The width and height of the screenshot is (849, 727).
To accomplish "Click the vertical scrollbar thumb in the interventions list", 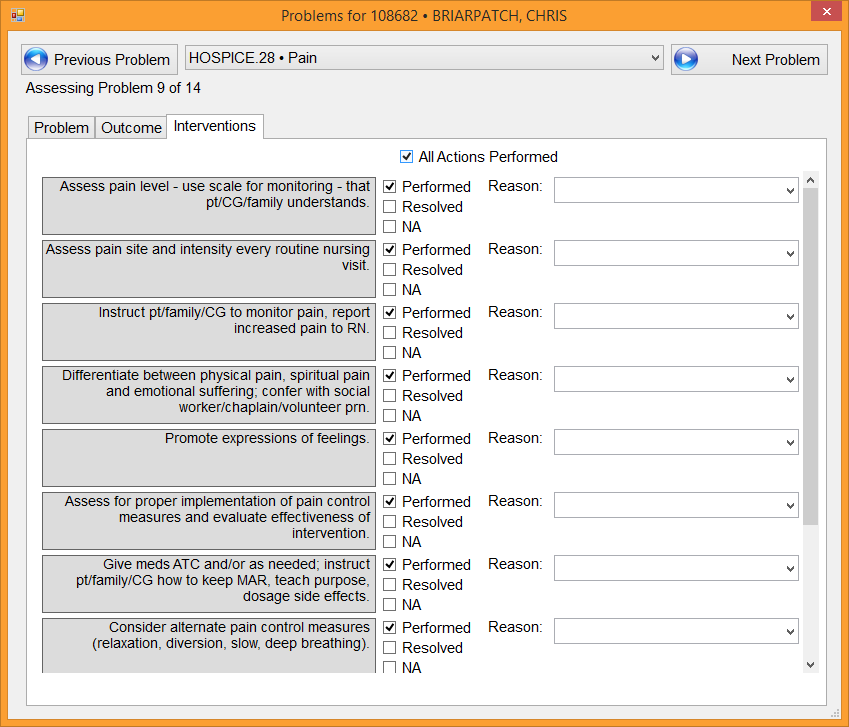I will pos(810,355).
